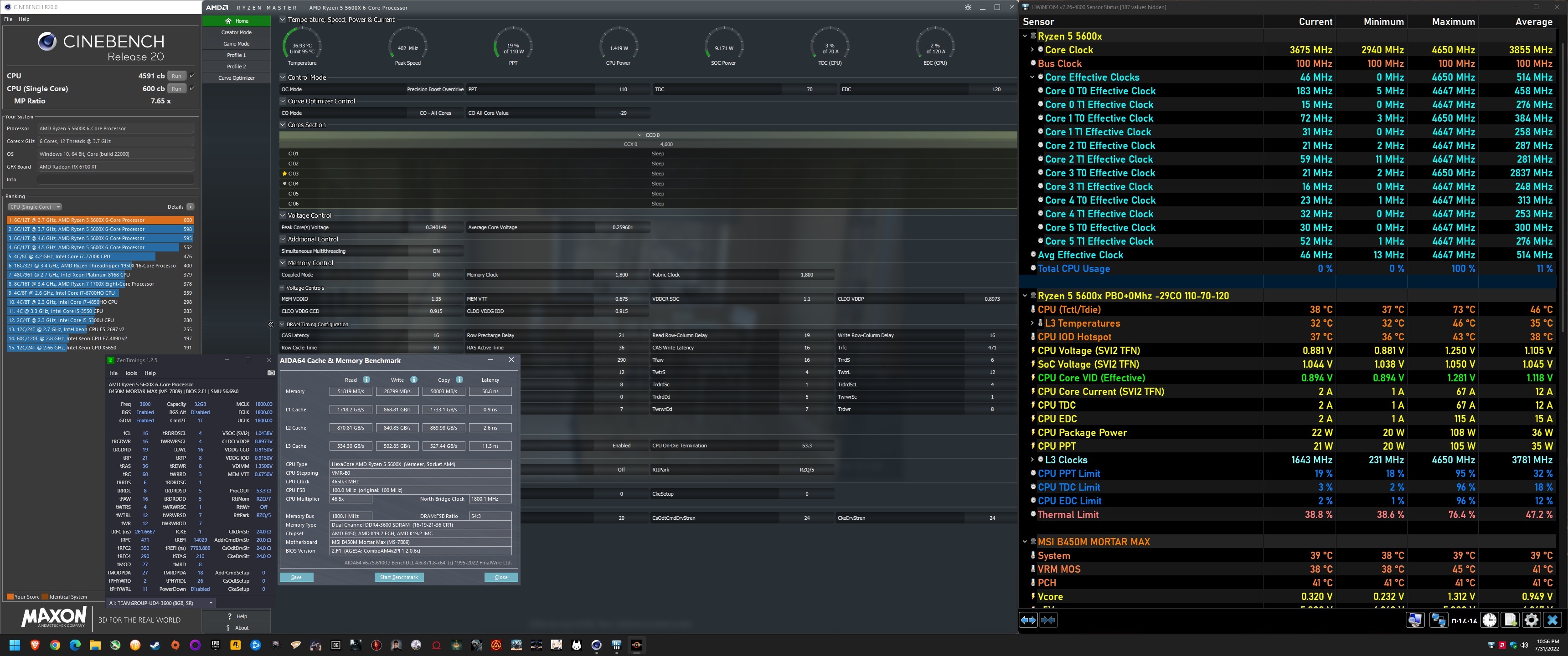Click HWiNFO reset clock icon
This screenshot has width=1568, height=656.
[x=1490, y=620]
